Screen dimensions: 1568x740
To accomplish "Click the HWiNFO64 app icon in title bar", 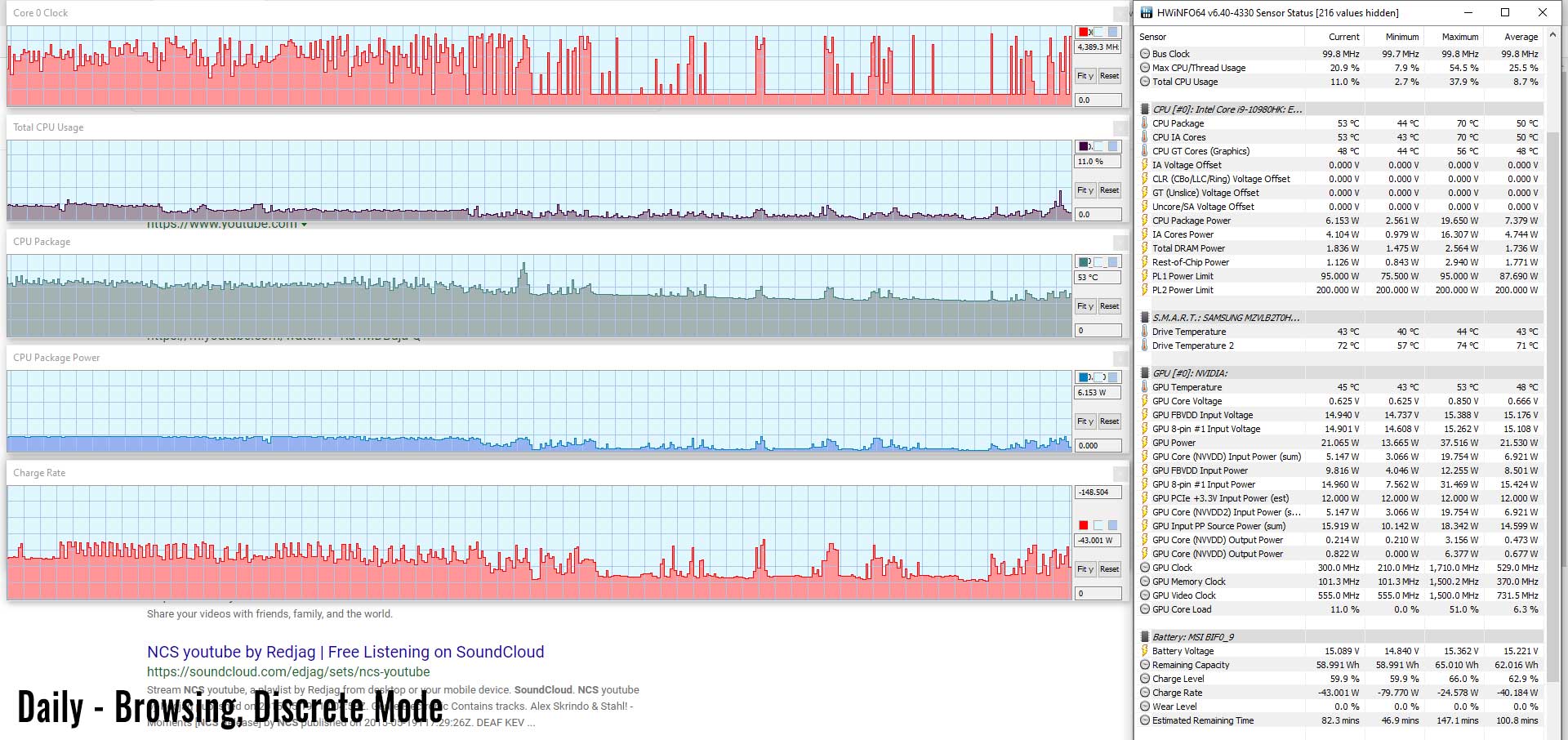I will point(1147,13).
